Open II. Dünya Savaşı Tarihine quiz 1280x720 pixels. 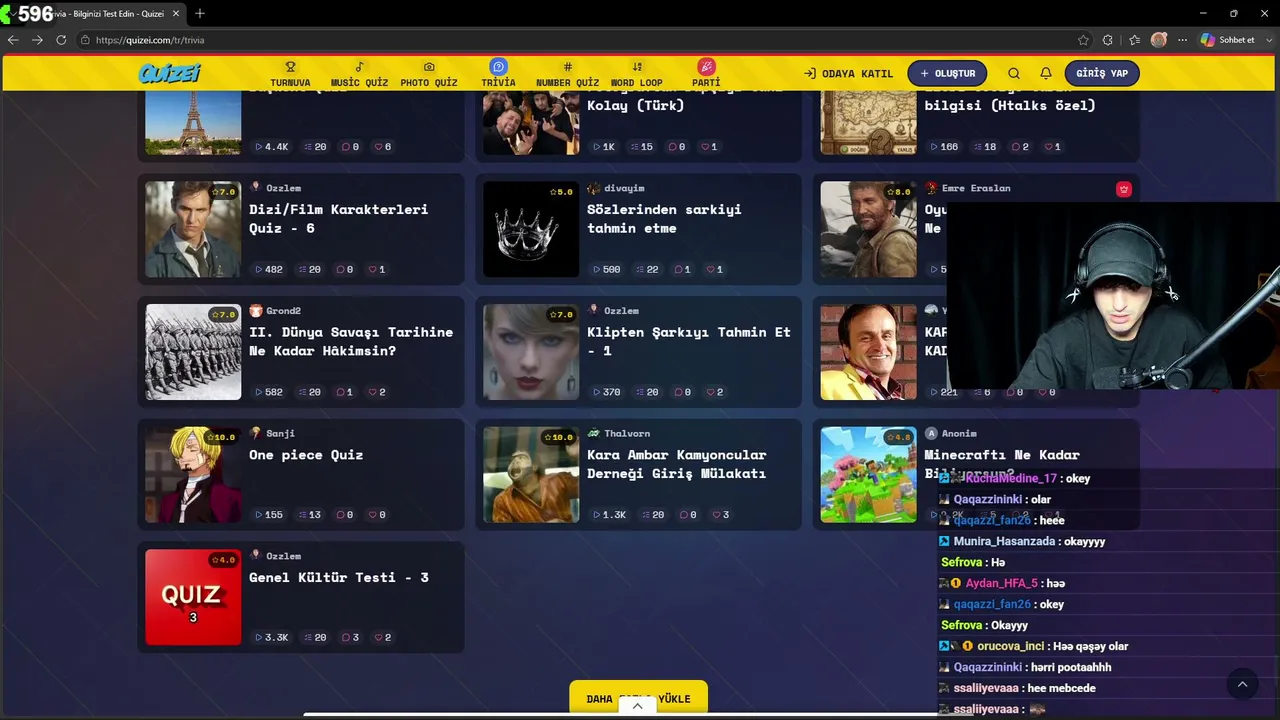[x=351, y=341]
